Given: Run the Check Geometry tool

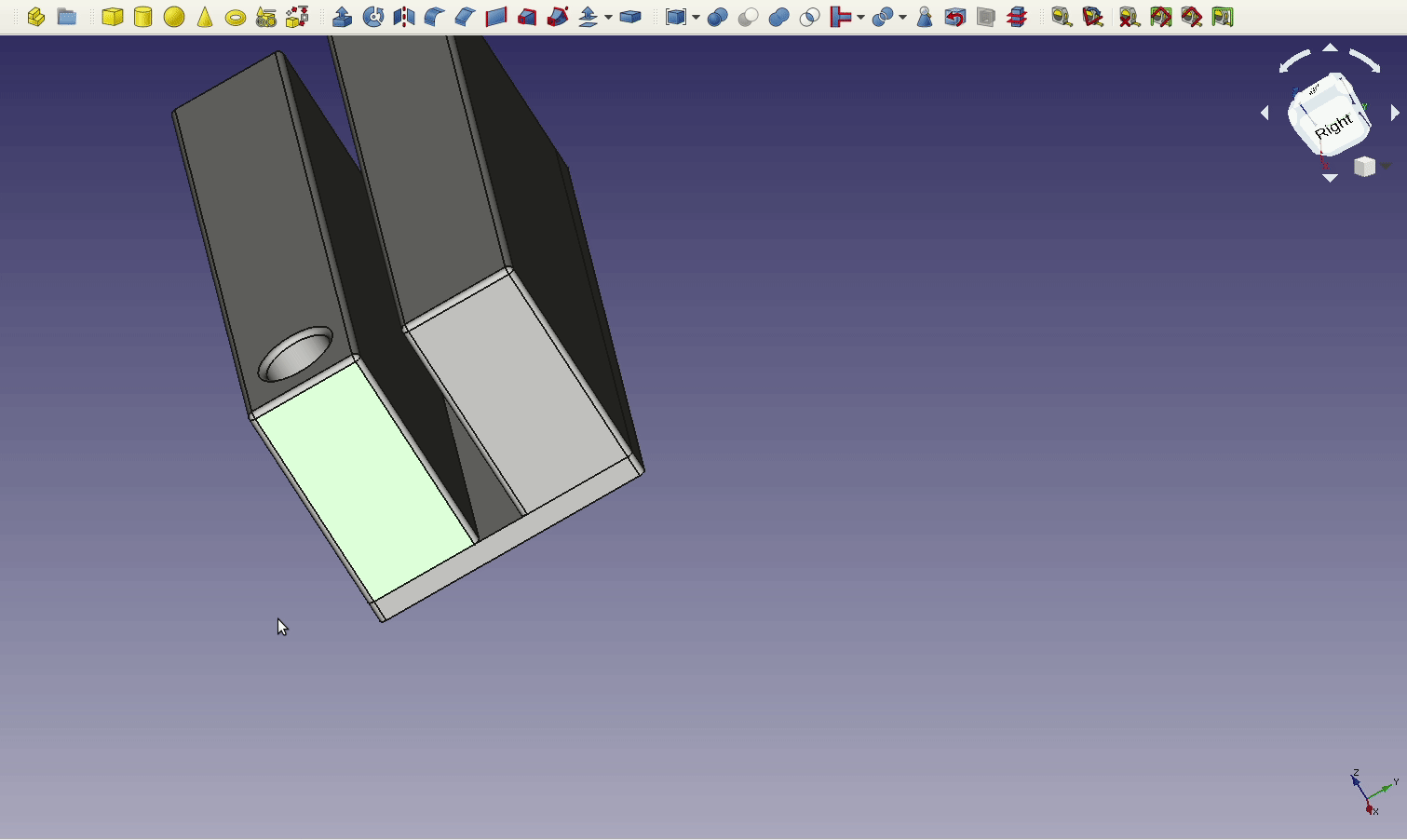Looking at the screenshot, I should pyautogui.click(x=925, y=17).
